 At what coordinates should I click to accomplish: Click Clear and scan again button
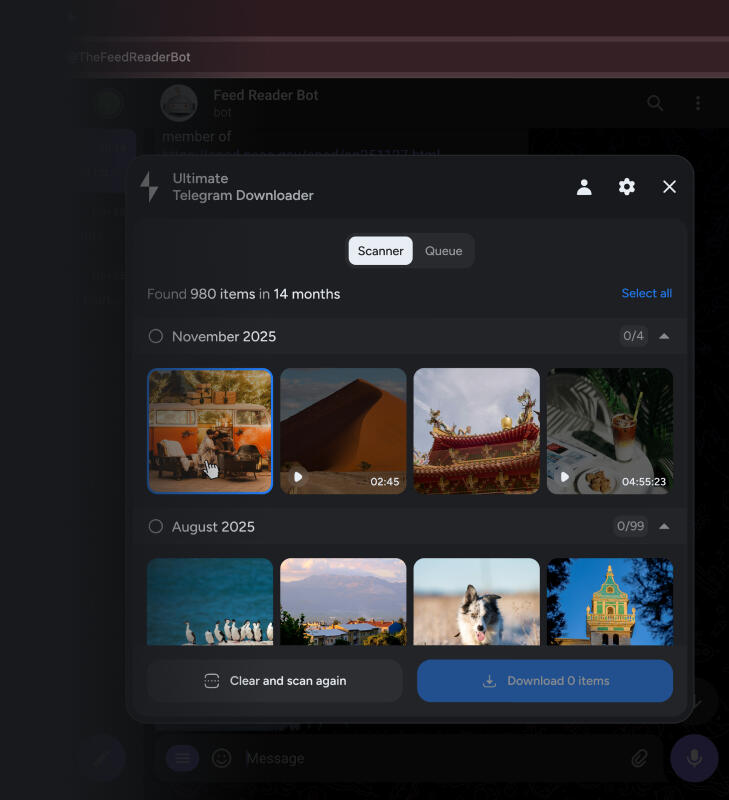tap(274, 681)
